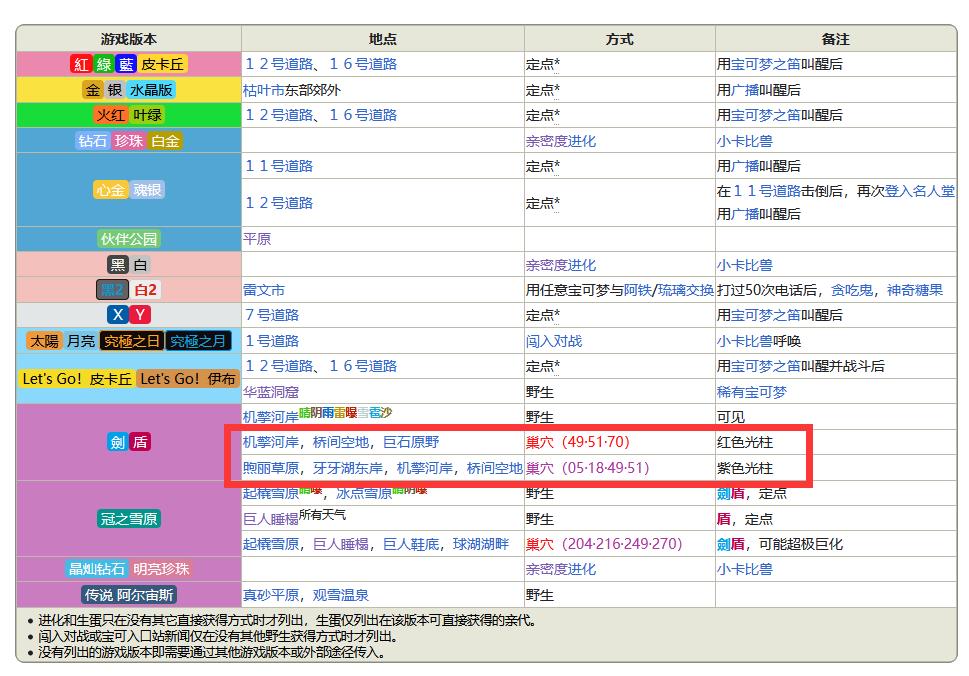Click the 巨石原野 location link
Viewport: 969px width, 676px height.
pos(411,442)
